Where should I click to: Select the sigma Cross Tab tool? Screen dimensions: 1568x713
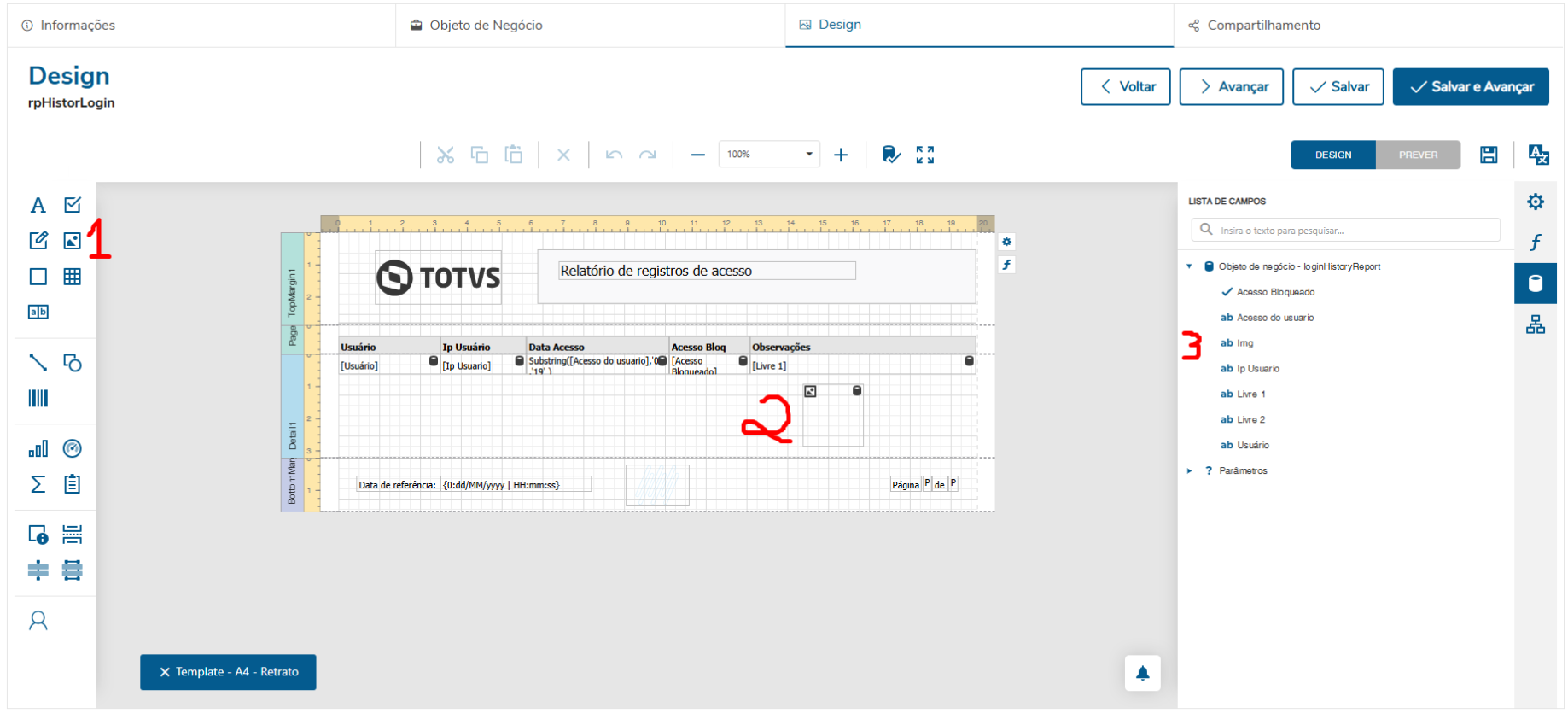[x=38, y=484]
